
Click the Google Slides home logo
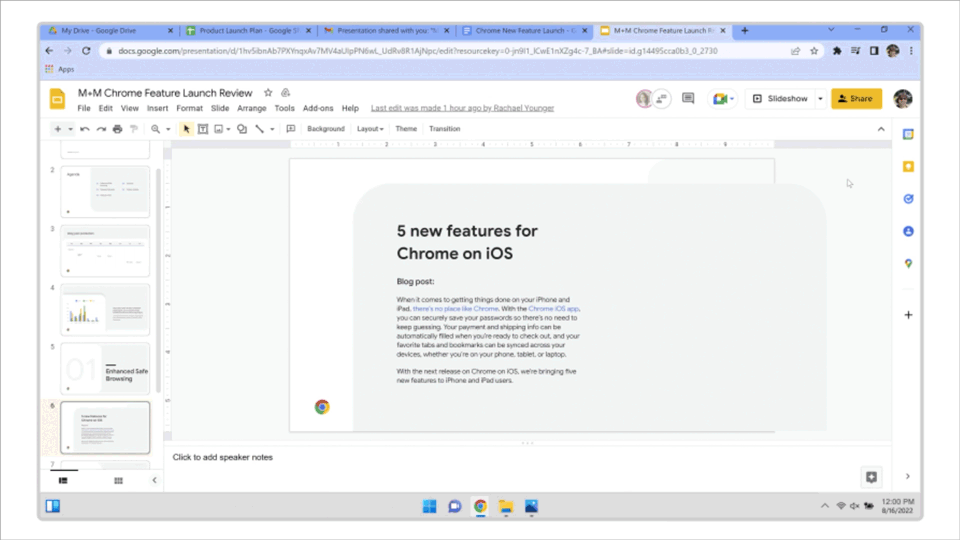(58, 99)
